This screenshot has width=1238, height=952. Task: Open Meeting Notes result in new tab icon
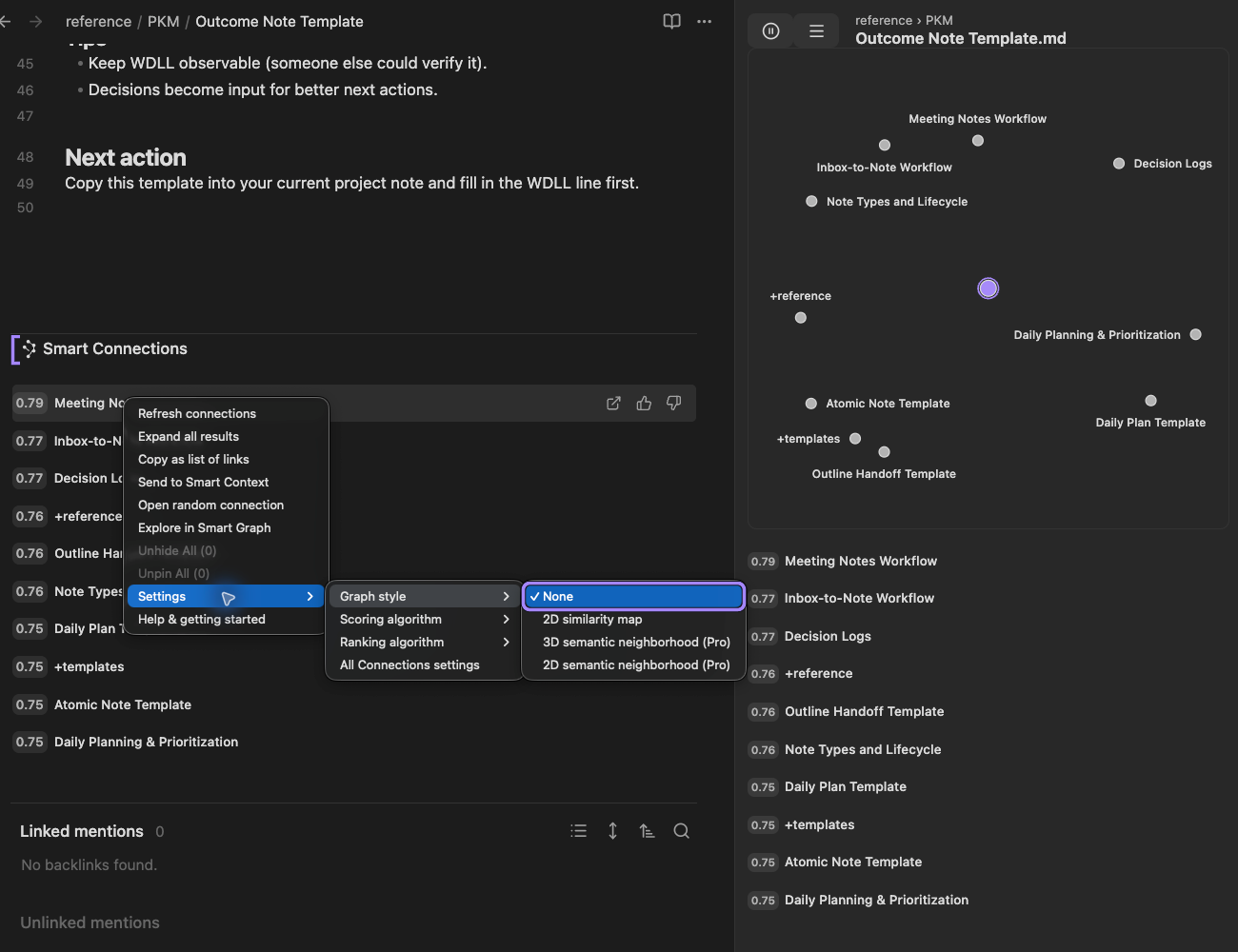coord(614,404)
